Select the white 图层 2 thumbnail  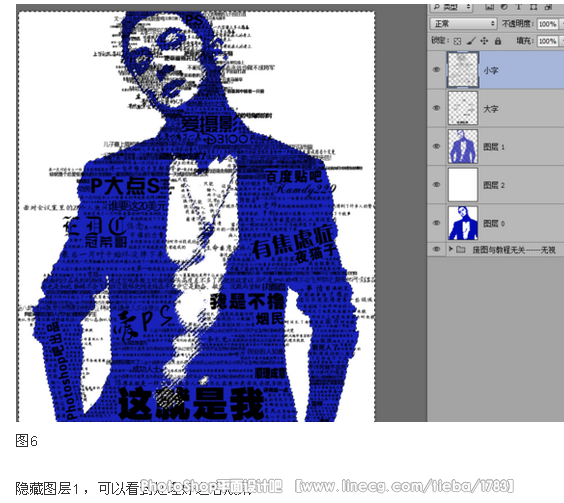pyautogui.click(x=463, y=185)
